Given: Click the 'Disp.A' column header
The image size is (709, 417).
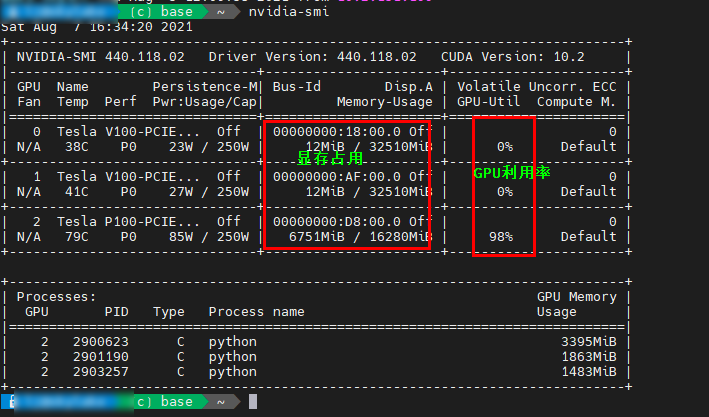Looking at the screenshot, I should pos(409,86).
